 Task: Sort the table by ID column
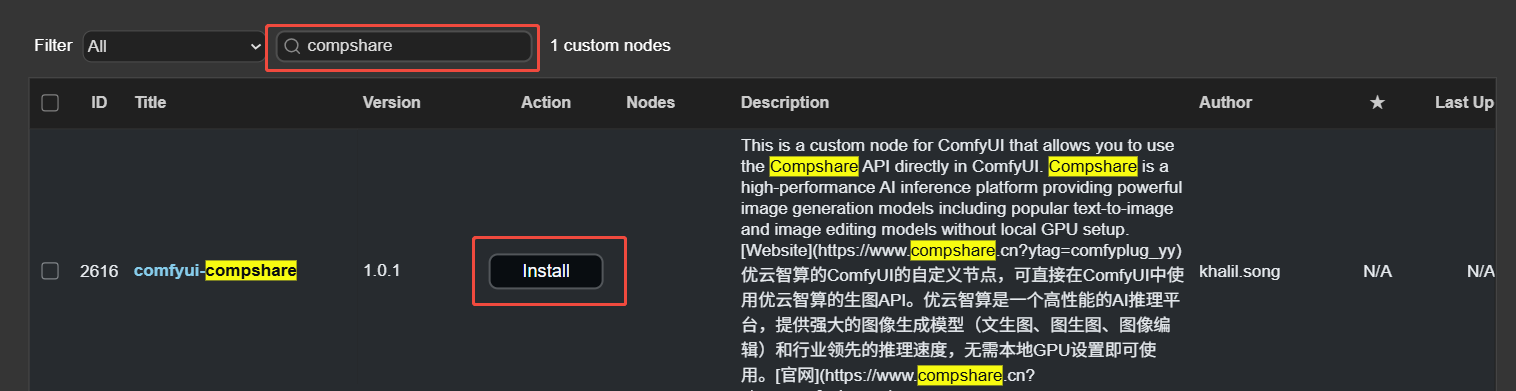coord(99,103)
